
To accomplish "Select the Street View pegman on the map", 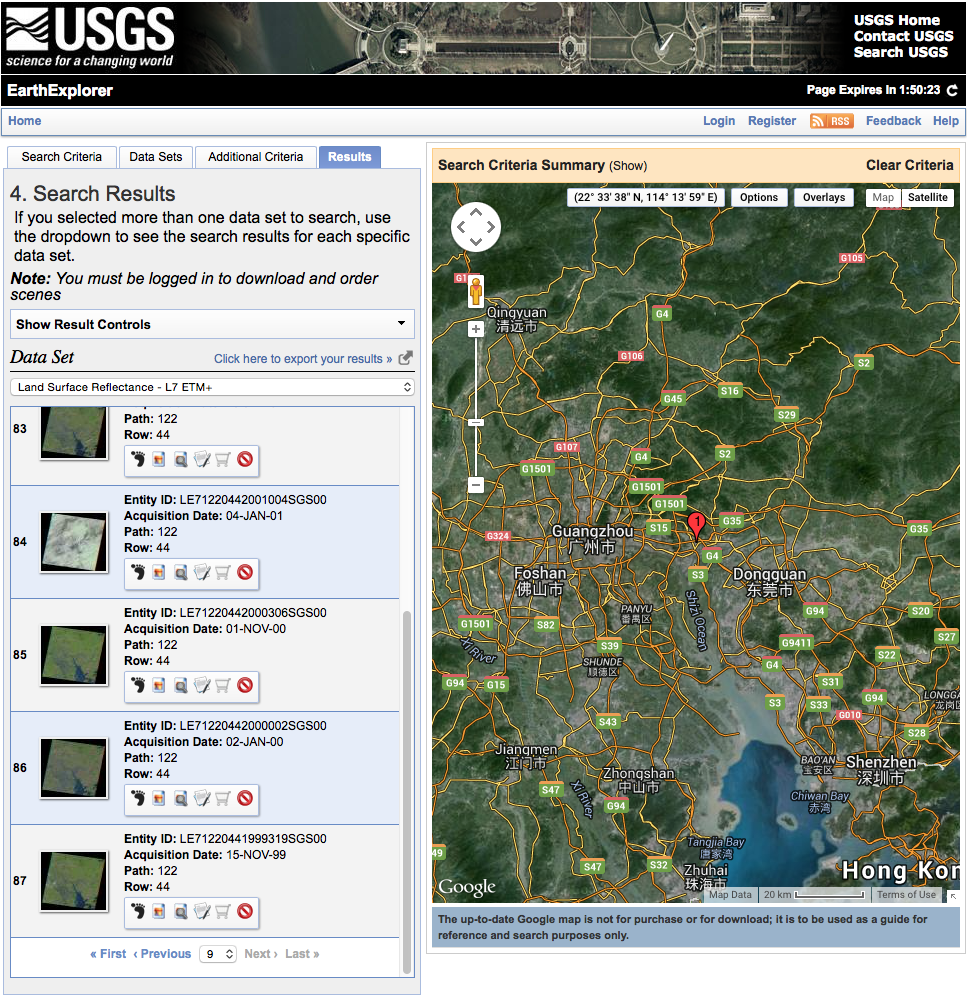I will (x=476, y=292).
